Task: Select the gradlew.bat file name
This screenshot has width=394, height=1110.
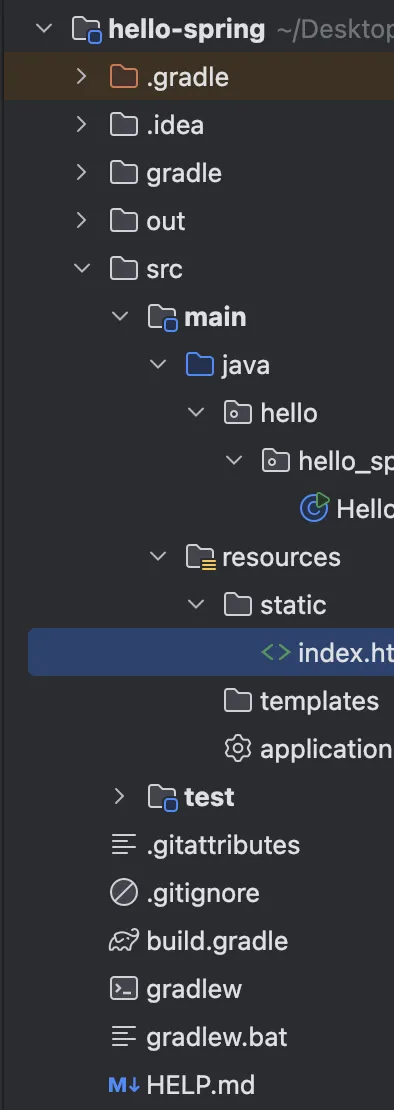Action: click(x=217, y=1038)
